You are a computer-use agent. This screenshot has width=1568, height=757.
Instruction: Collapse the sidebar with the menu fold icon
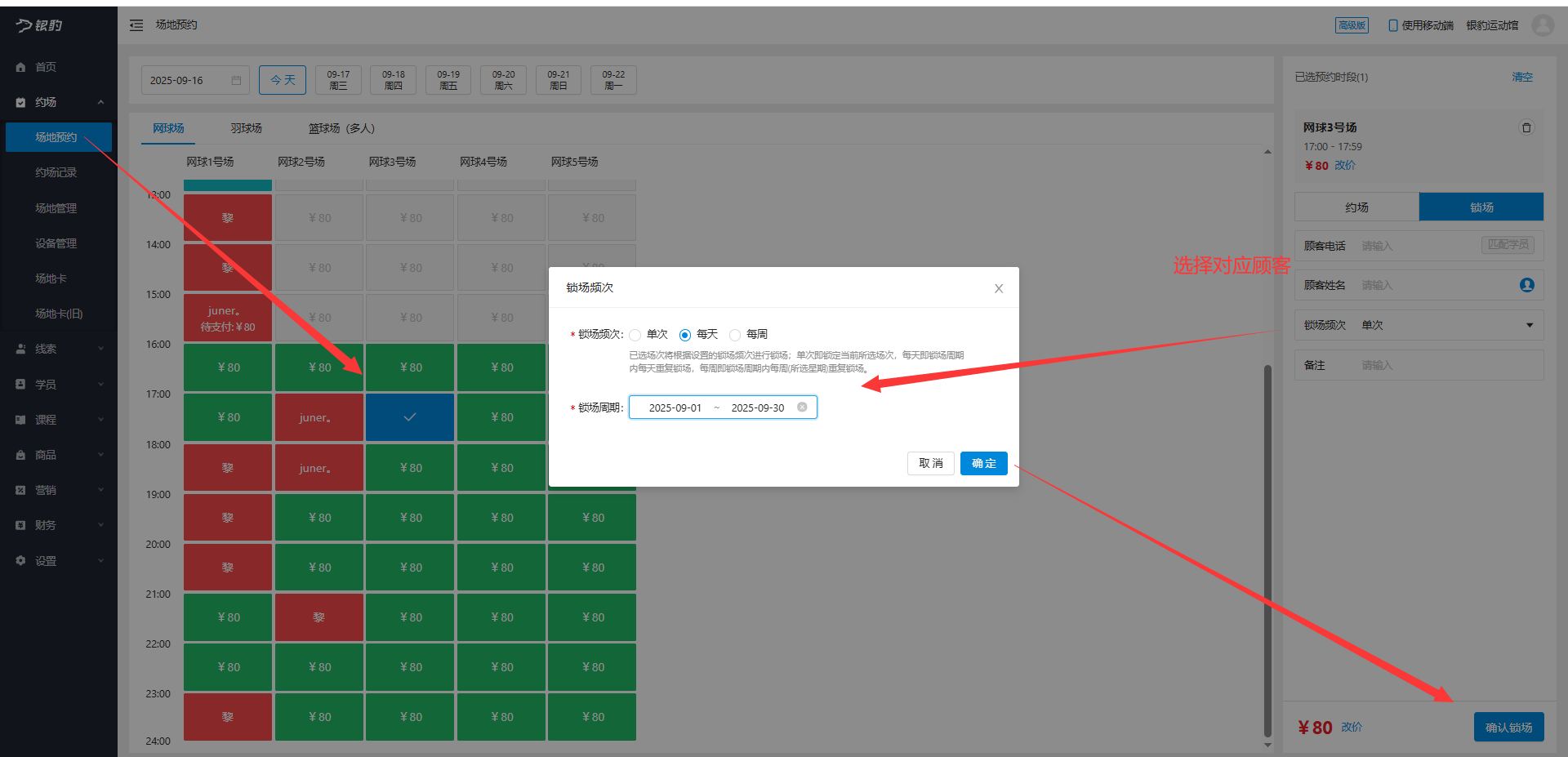(x=136, y=25)
